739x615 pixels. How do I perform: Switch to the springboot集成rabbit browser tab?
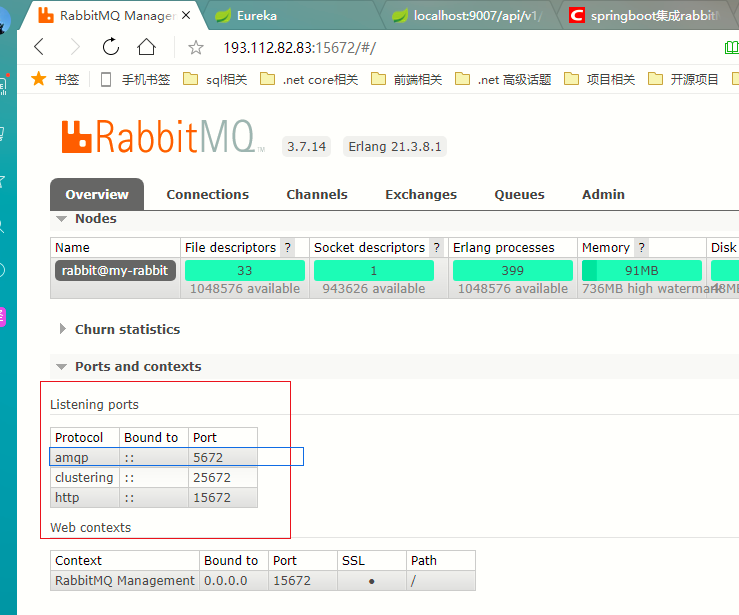click(644, 16)
